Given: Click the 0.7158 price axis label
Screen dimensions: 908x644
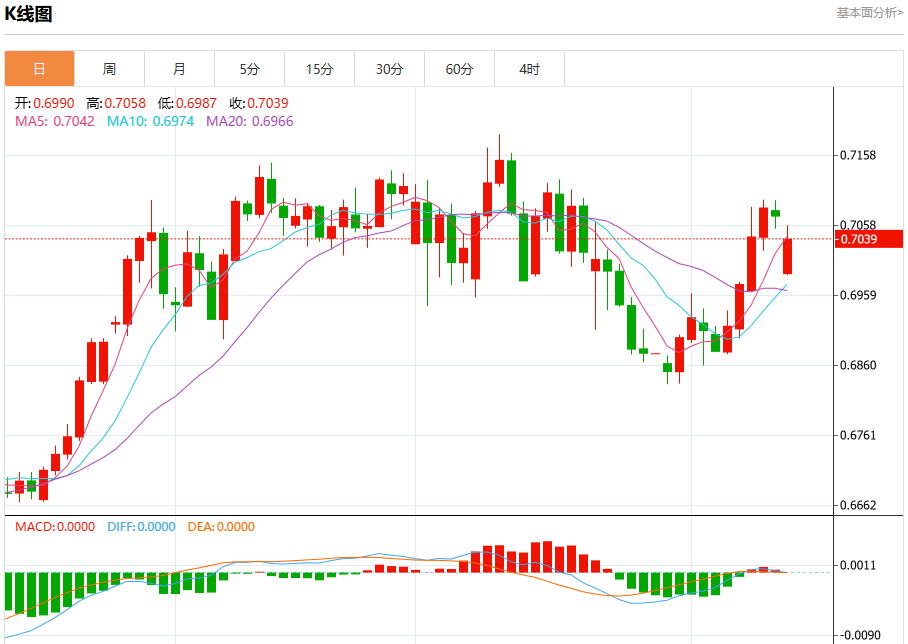Looking at the screenshot, I should [x=858, y=155].
